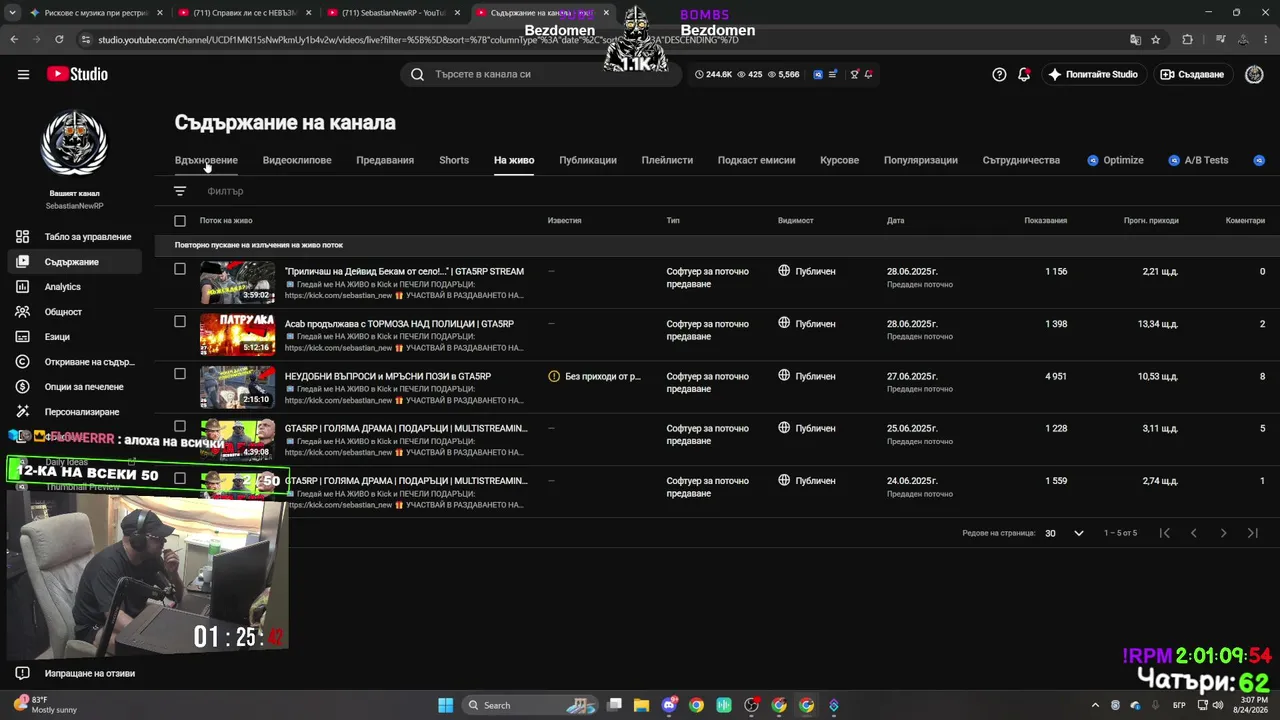Viewport: 1280px width, 720px height.
Task: Click the Опции за печелене dollar icon
Action: tap(22, 387)
